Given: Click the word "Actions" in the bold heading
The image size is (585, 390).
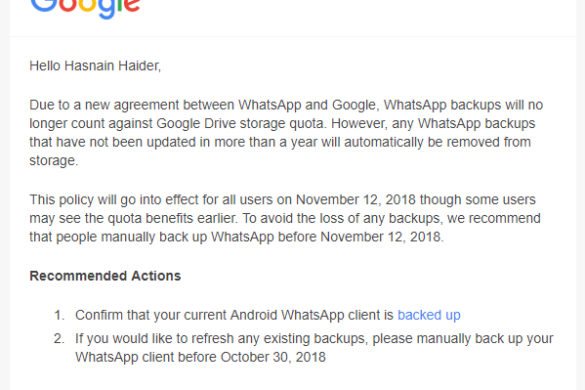Looking at the screenshot, I should [x=156, y=276].
